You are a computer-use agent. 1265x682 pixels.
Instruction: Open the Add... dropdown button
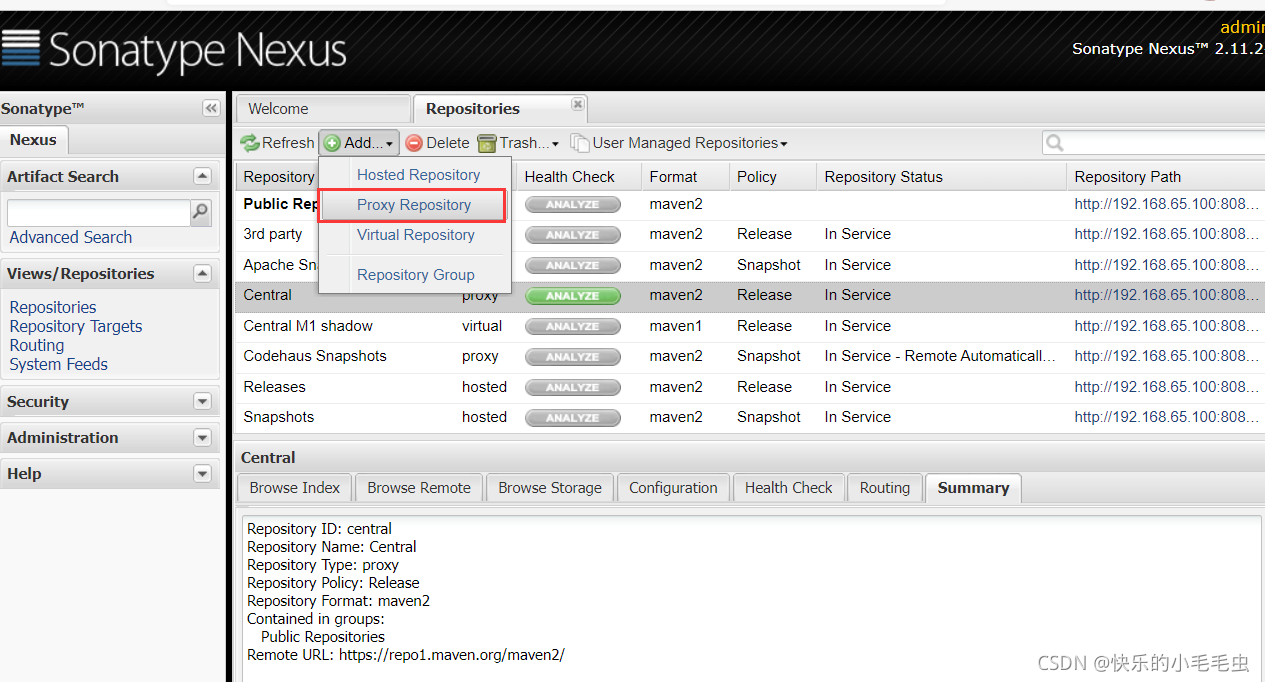[x=359, y=143]
